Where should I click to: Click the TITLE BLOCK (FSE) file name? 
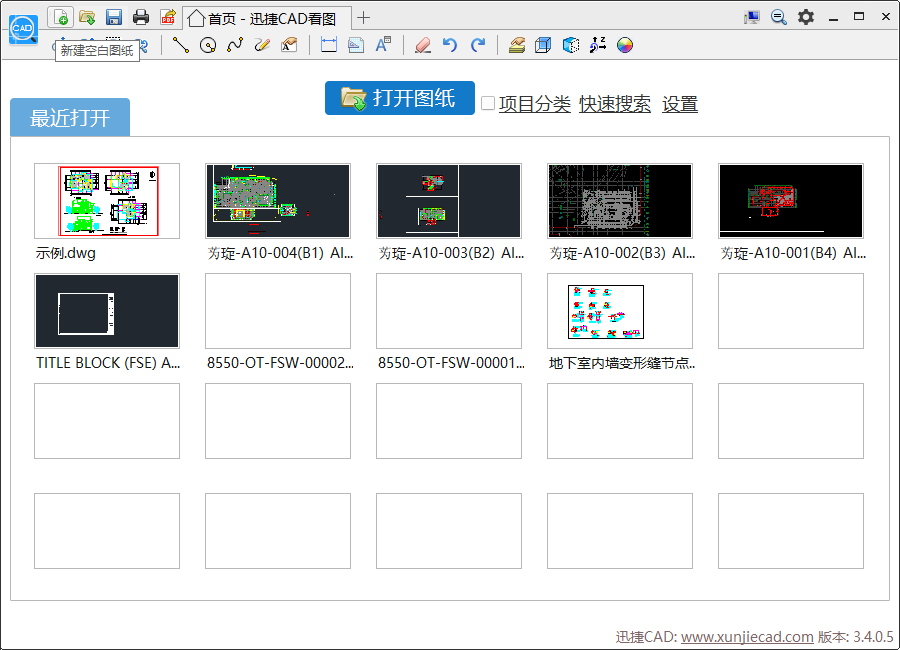pos(108,363)
